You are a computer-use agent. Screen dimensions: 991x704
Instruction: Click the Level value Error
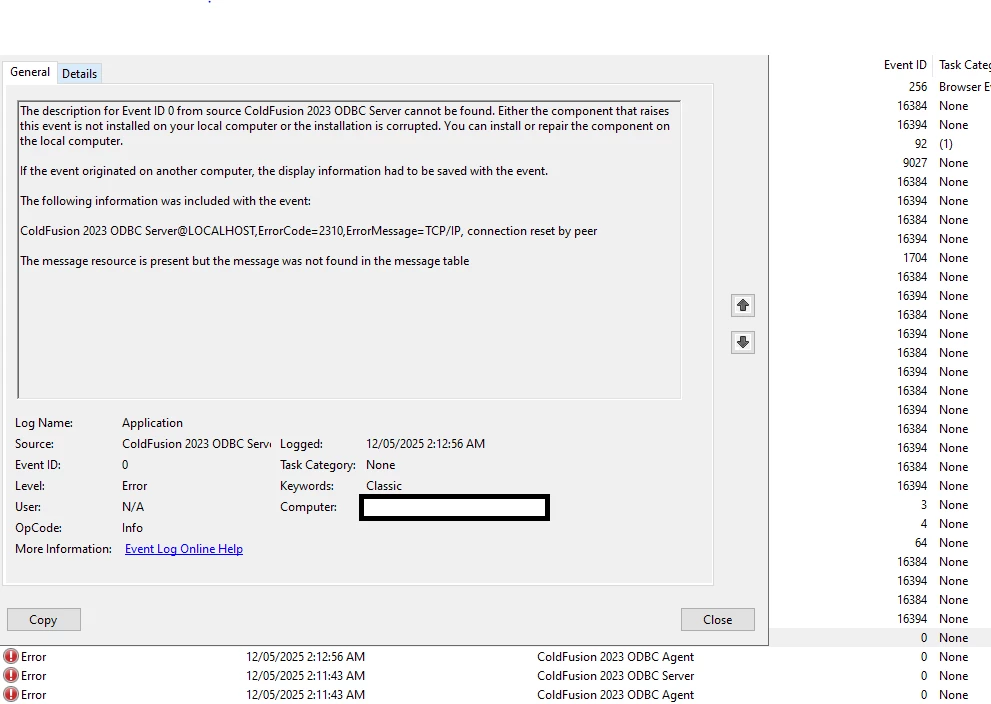click(x=135, y=485)
